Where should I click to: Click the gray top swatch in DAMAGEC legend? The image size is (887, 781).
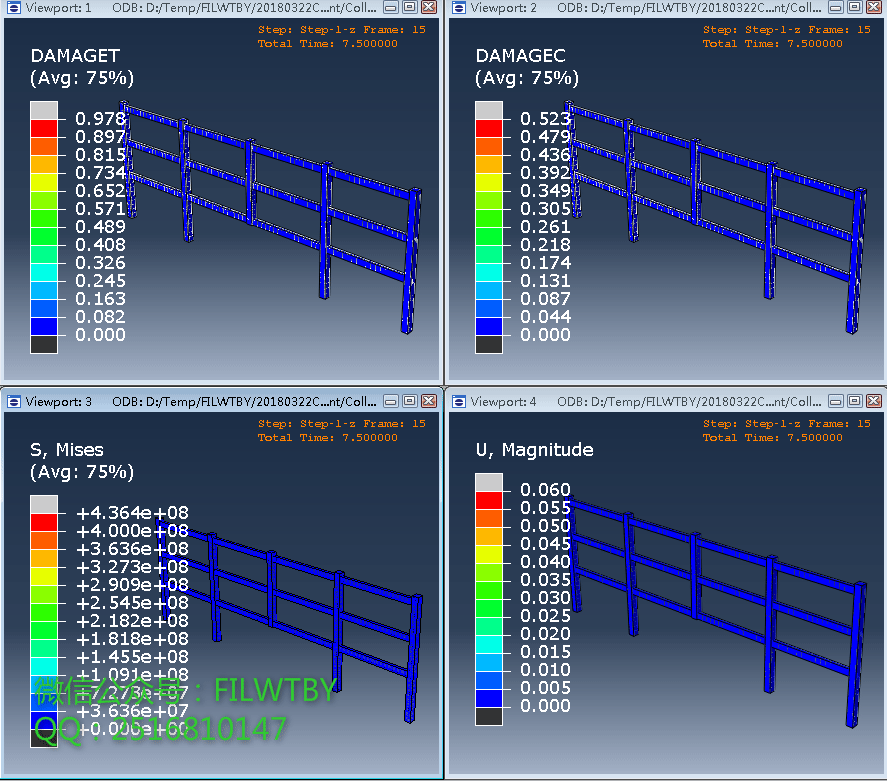[x=489, y=110]
